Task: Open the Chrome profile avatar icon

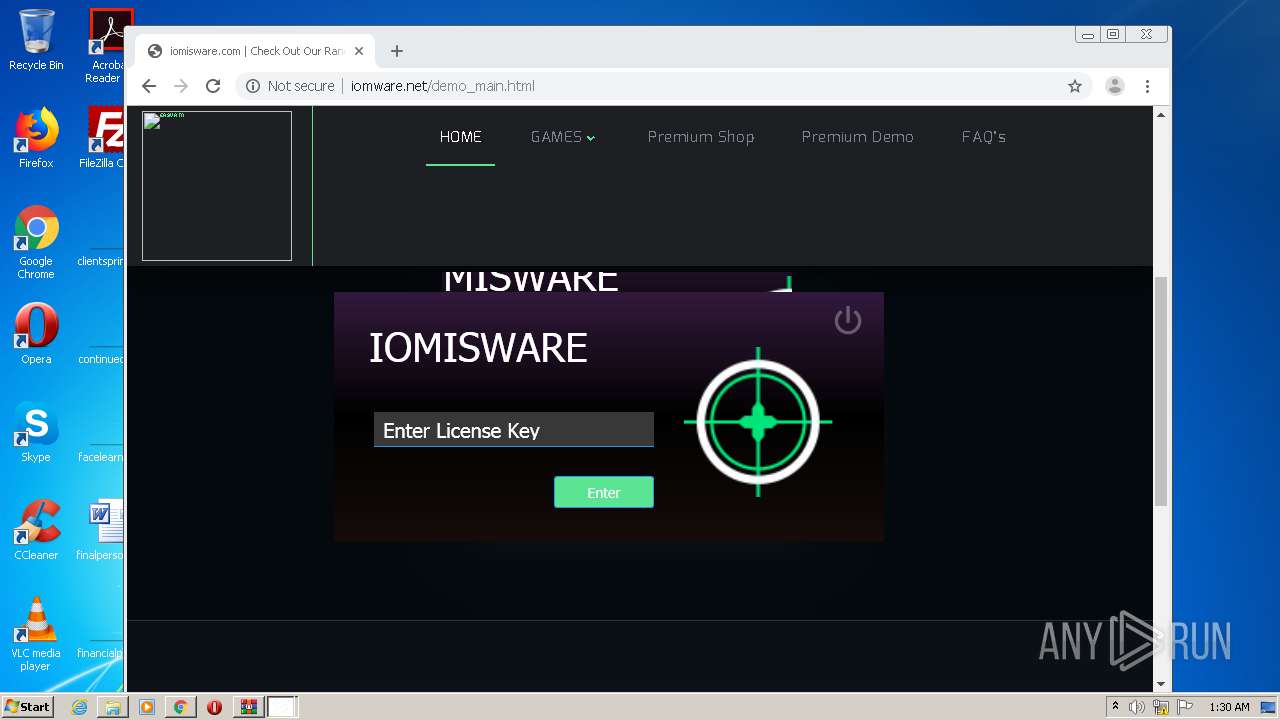Action: click(x=1115, y=86)
